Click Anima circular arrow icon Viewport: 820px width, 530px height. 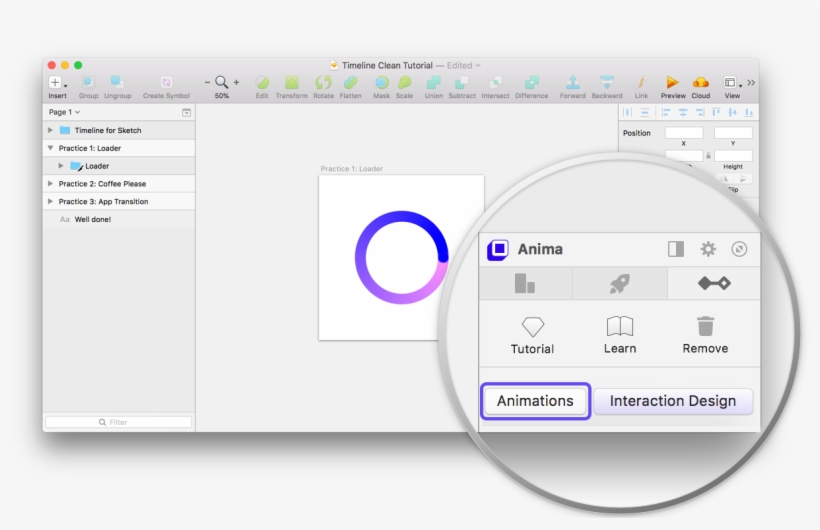pyautogui.click(x=739, y=249)
